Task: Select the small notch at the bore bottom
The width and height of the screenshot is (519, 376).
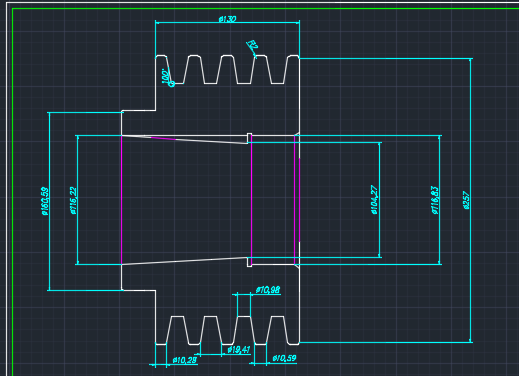Action: click(249, 262)
